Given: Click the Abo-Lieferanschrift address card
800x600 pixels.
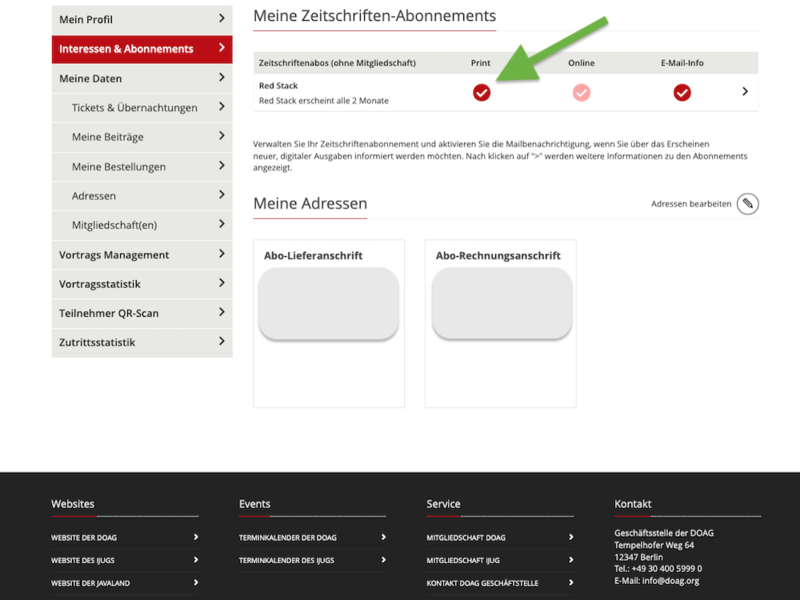Looking at the screenshot, I should [x=329, y=323].
